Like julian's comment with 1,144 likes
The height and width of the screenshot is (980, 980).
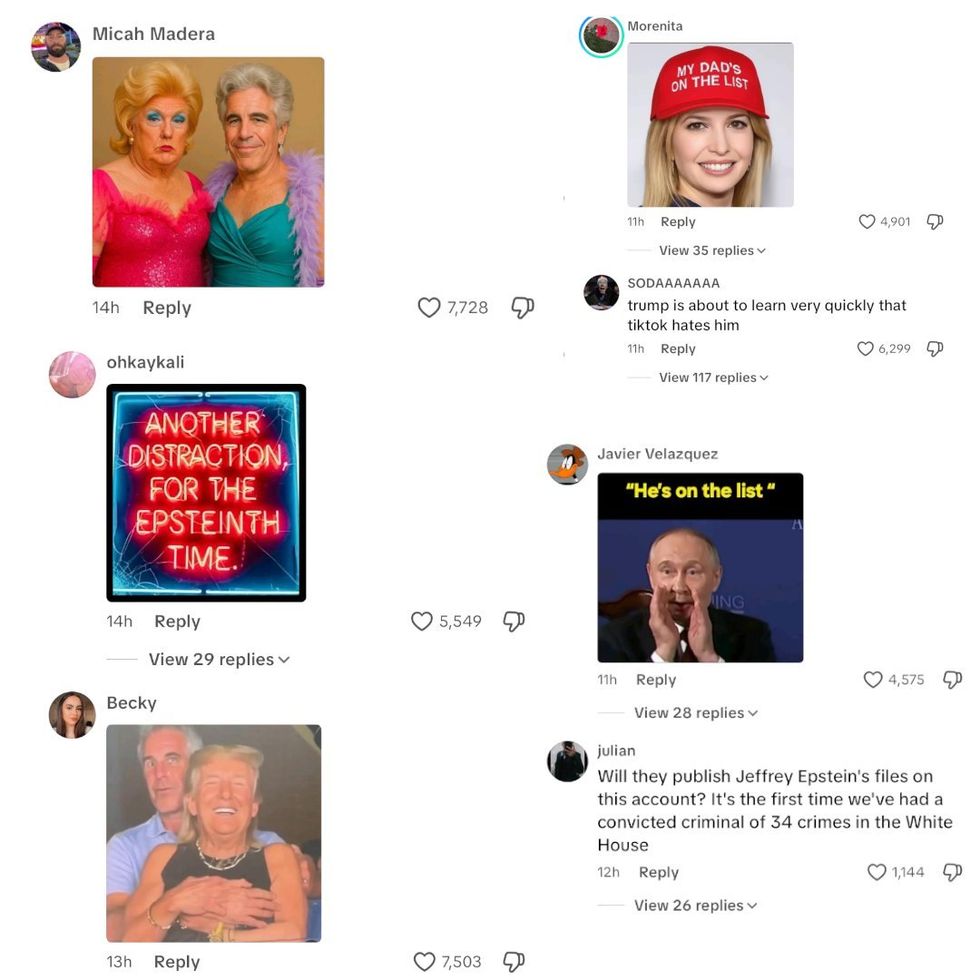point(877,872)
